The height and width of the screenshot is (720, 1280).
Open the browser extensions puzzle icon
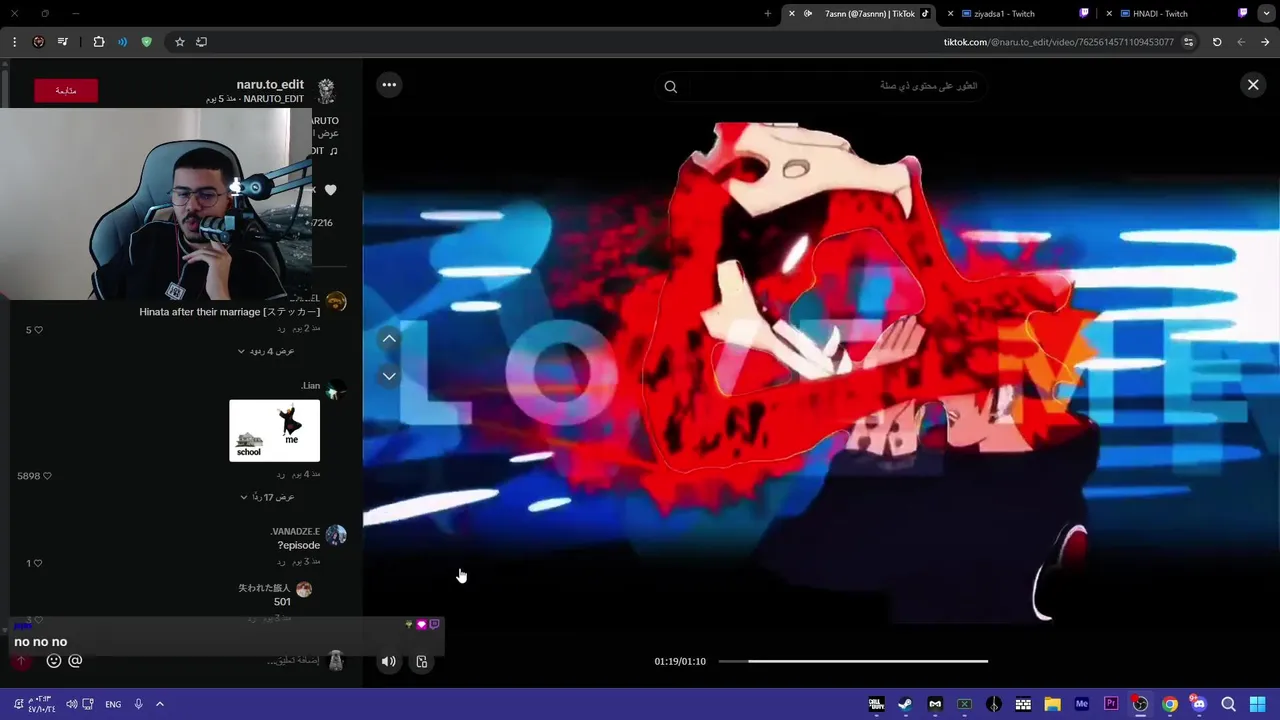pyautogui.click(x=98, y=42)
